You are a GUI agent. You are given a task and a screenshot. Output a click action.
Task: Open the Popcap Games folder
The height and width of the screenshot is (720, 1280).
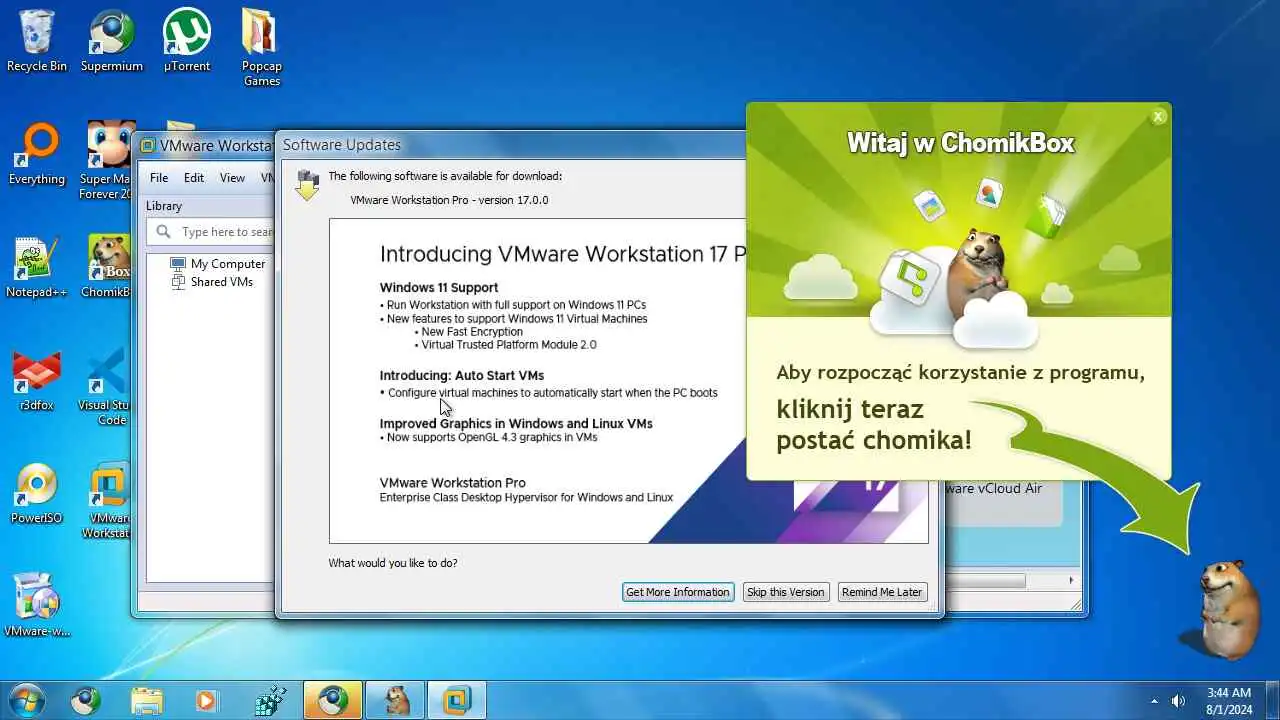click(261, 48)
